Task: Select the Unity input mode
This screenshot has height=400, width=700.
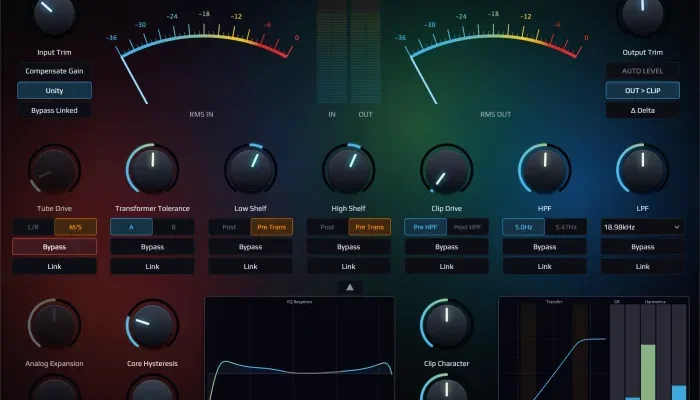Action: pos(54,90)
